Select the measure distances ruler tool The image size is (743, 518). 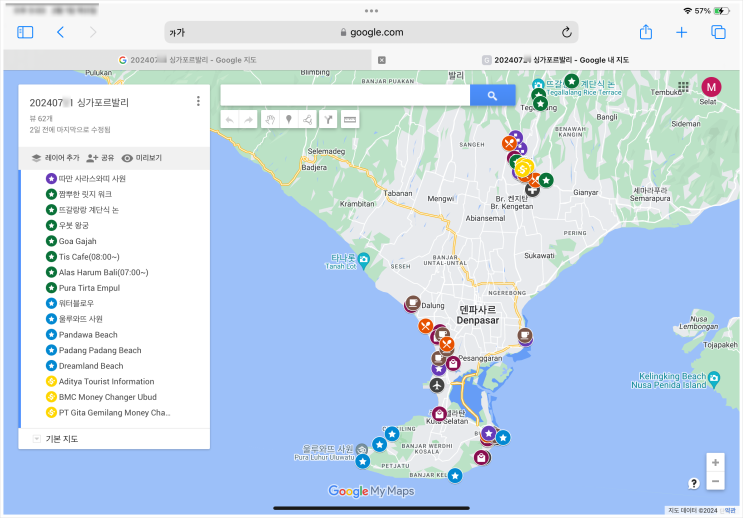click(350, 120)
